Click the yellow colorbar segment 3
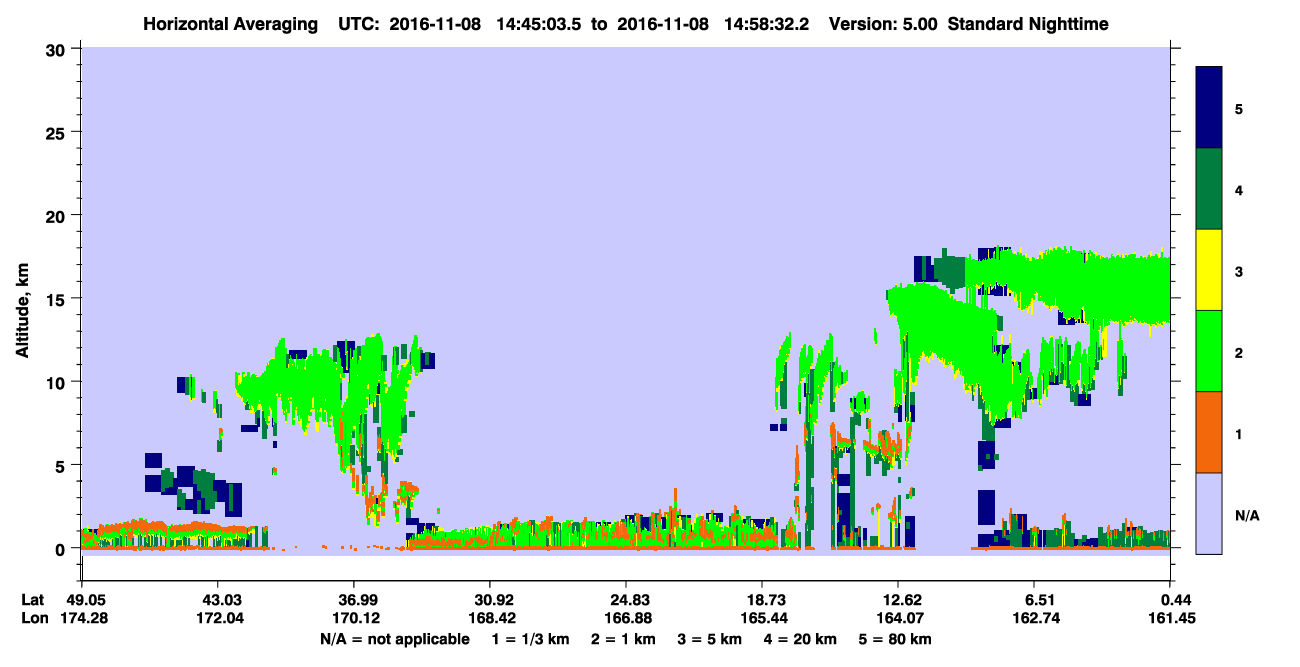 (x=1209, y=270)
